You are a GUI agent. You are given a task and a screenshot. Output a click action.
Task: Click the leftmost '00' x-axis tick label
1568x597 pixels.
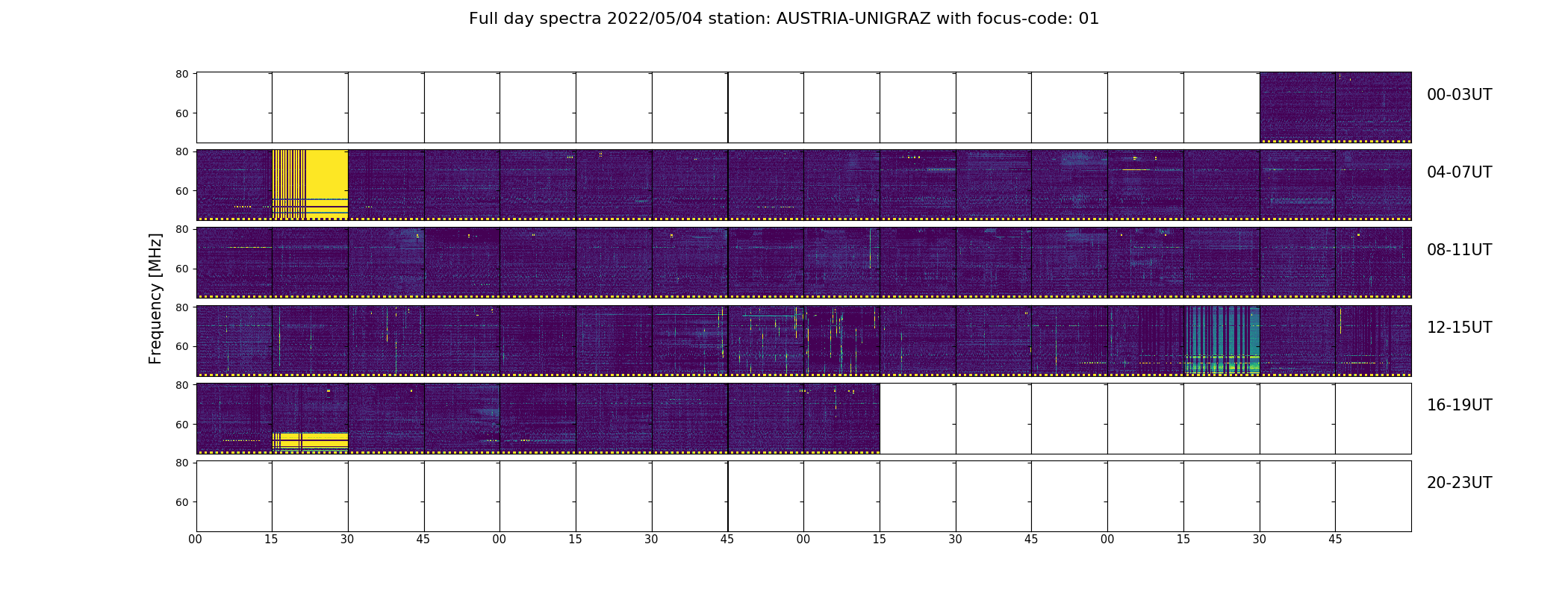196,540
